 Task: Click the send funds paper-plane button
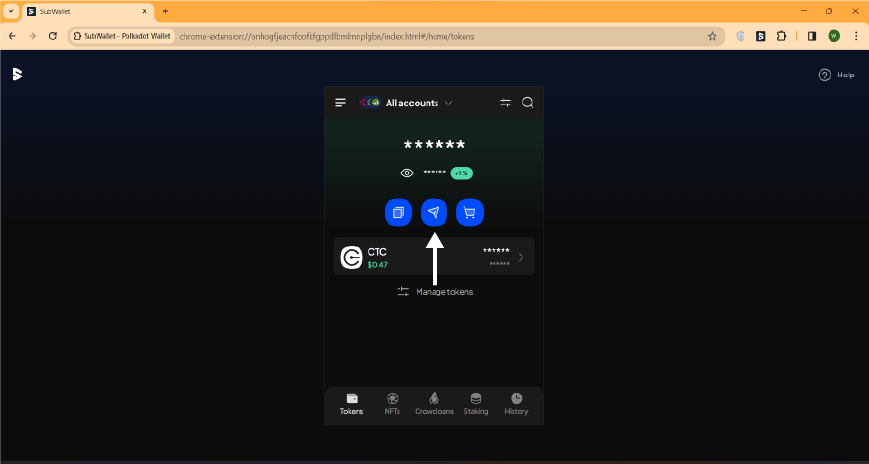(x=434, y=212)
